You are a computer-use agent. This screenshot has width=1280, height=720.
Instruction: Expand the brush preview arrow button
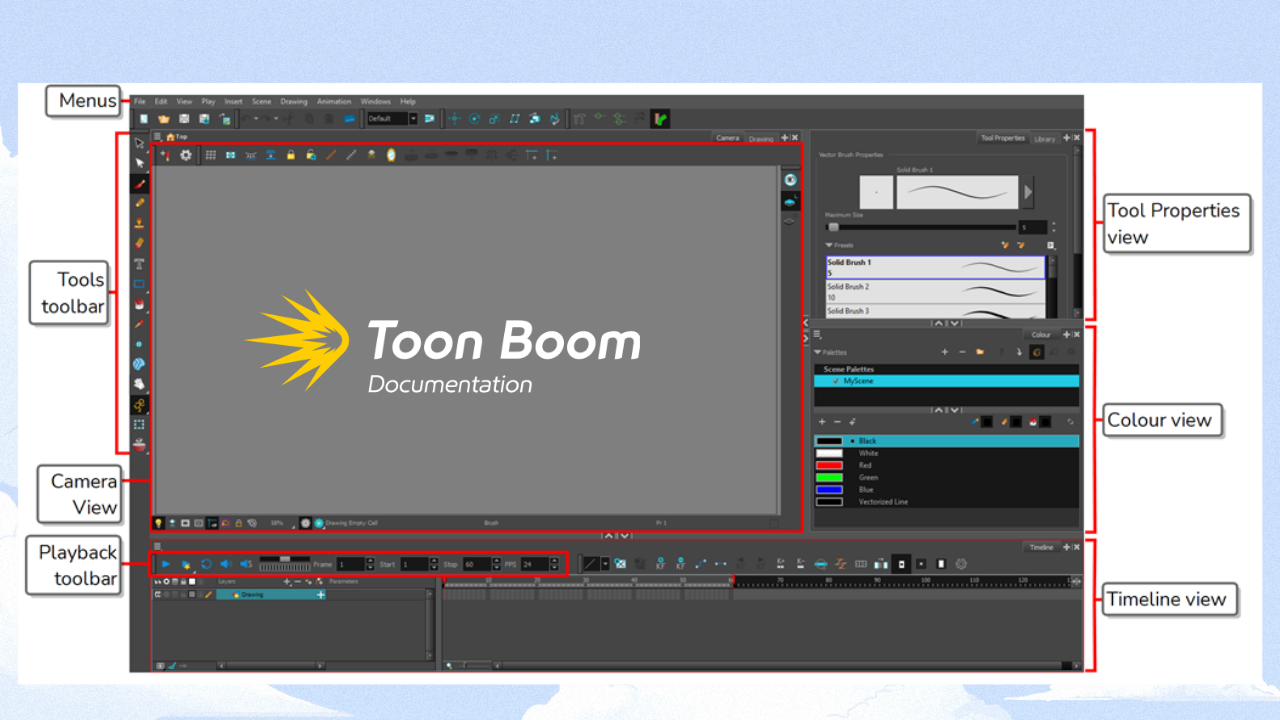tap(1028, 192)
